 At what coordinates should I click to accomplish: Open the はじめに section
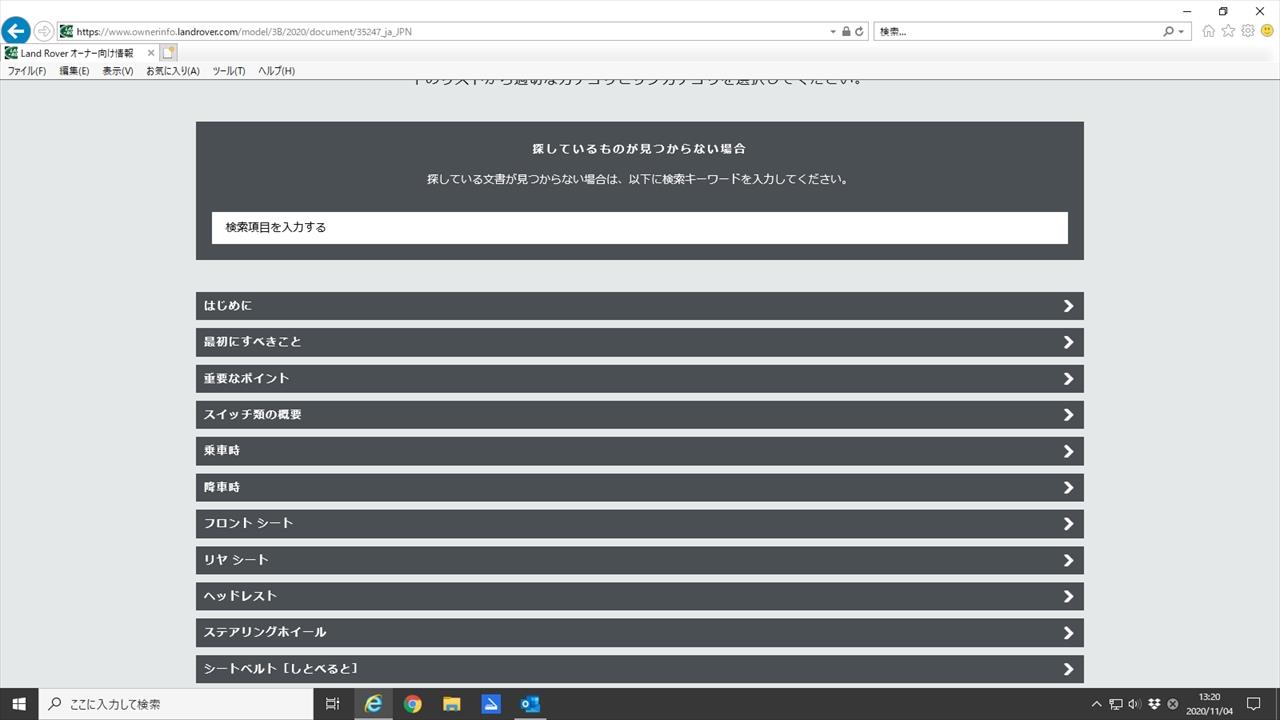(x=640, y=306)
